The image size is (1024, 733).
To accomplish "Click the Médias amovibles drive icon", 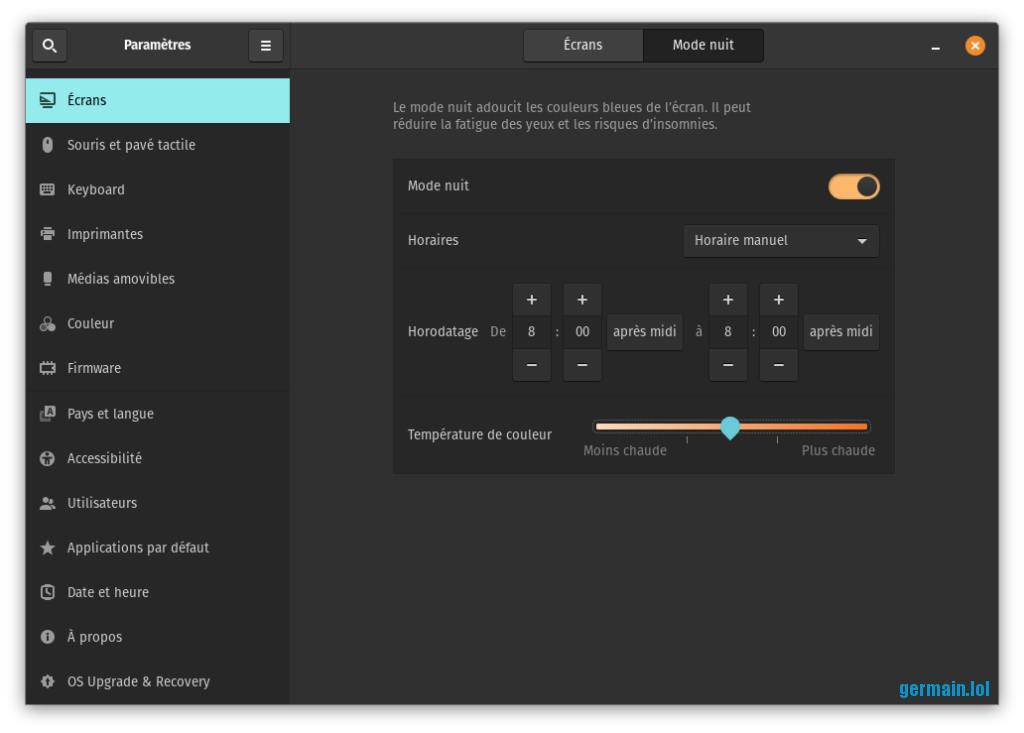I will (48, 279).
